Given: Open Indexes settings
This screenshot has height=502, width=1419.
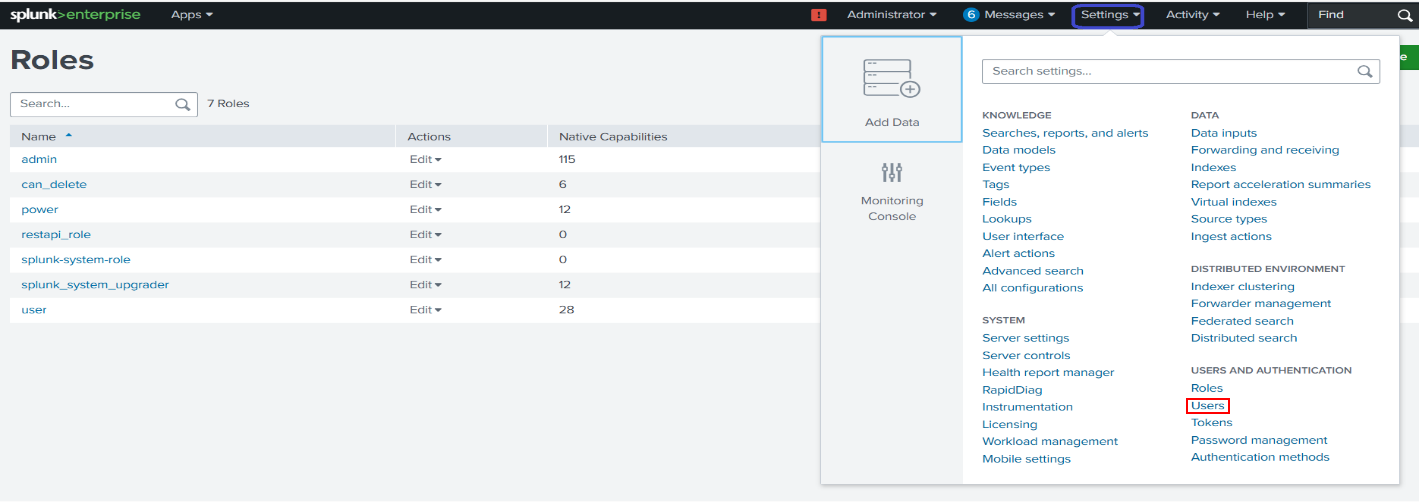Looking at the screenshot, I should (1214, 167).
